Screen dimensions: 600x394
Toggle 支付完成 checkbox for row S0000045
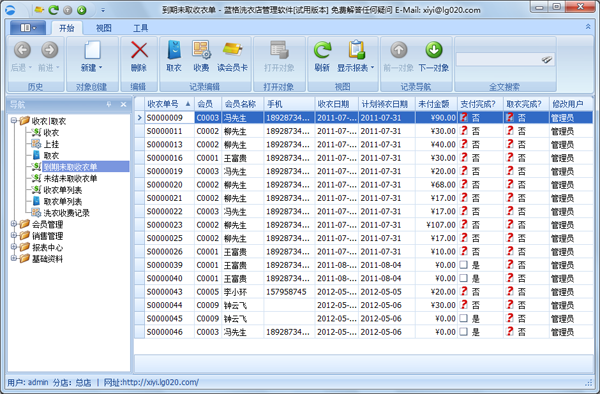[464, 318]
